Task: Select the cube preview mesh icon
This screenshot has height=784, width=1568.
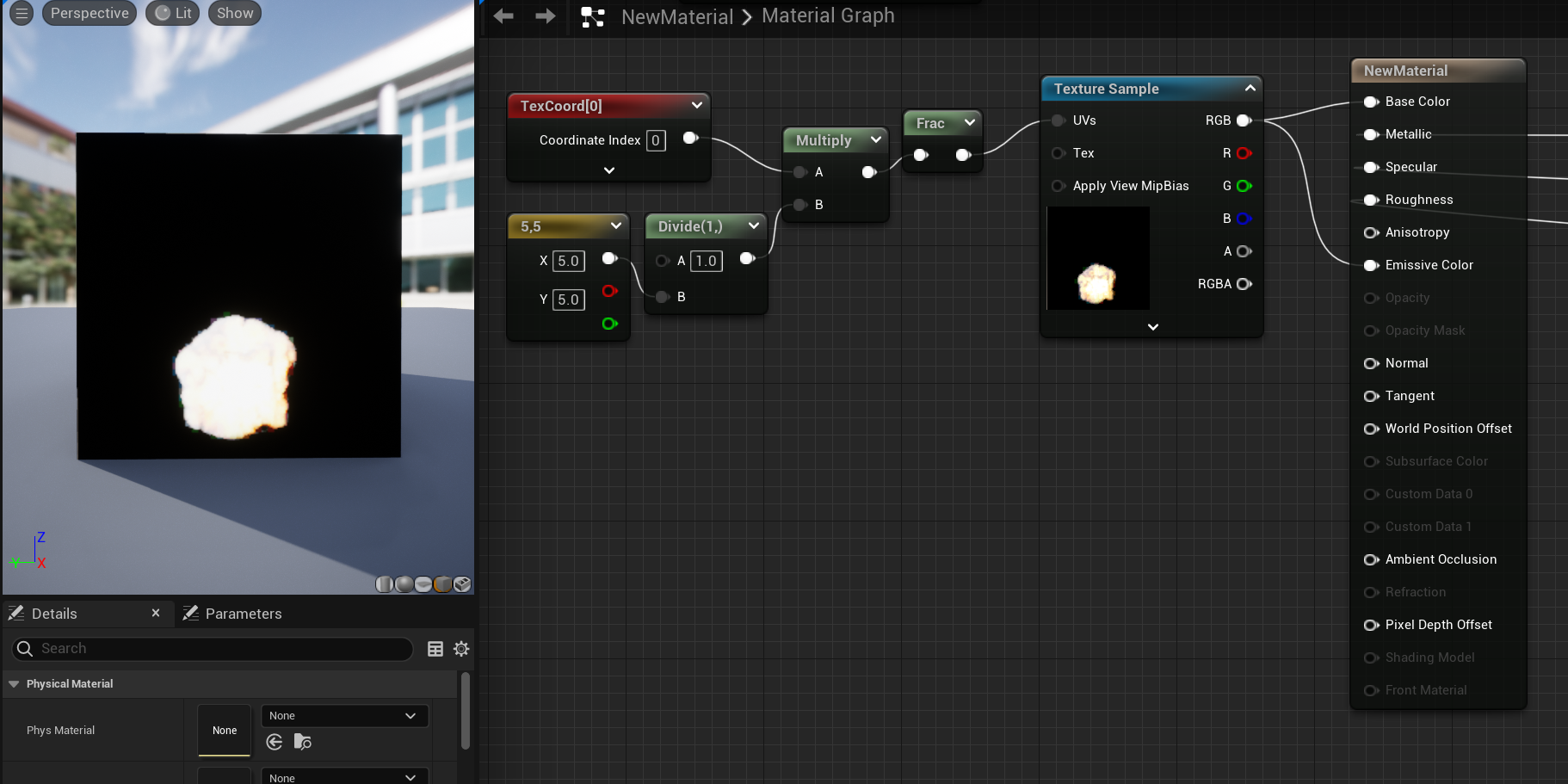Action: coord(443,584)
